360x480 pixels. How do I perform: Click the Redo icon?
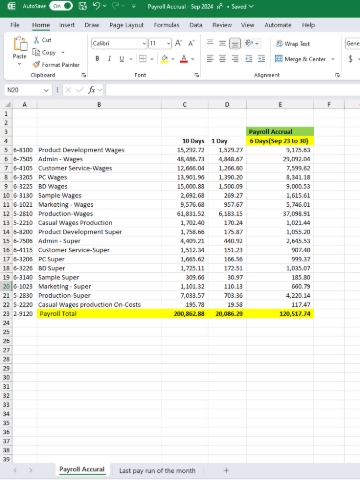(116, 6)
